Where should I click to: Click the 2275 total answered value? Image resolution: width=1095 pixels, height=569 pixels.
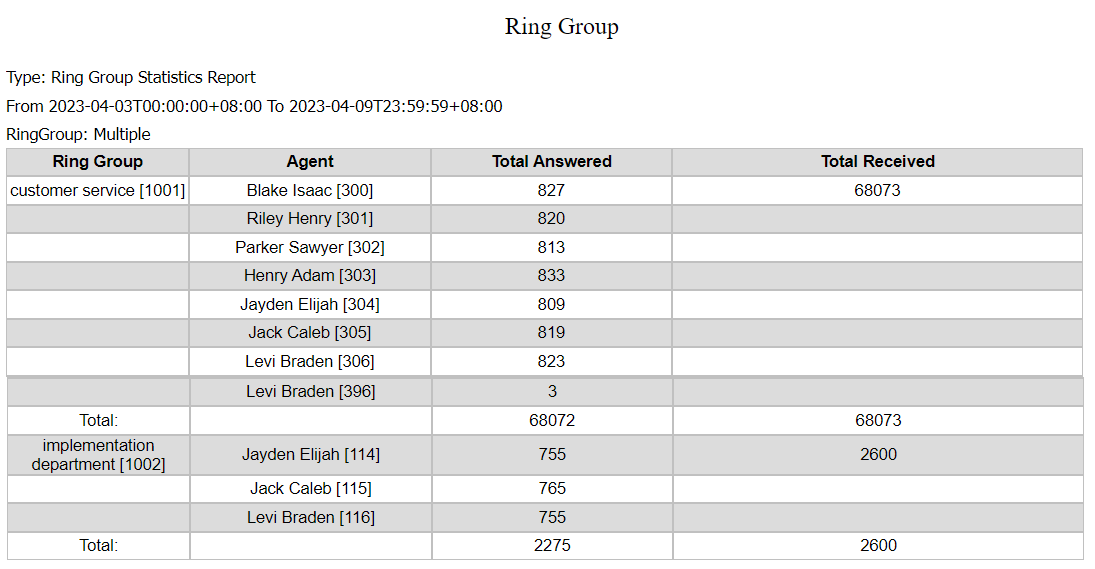551,546
